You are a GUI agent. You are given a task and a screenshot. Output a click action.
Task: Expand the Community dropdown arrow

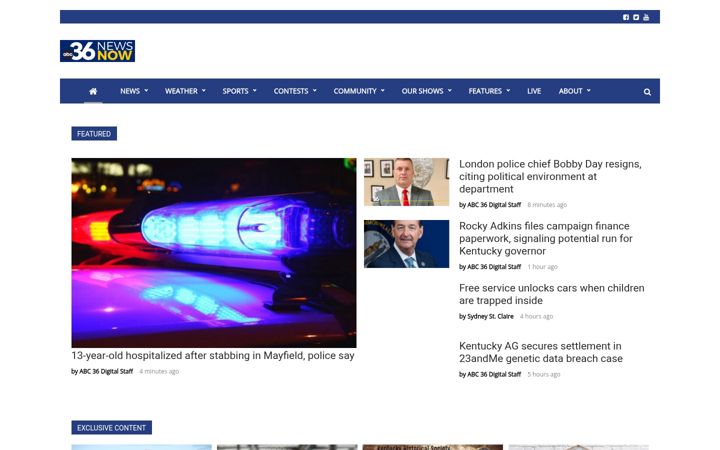tap(382, 91)
